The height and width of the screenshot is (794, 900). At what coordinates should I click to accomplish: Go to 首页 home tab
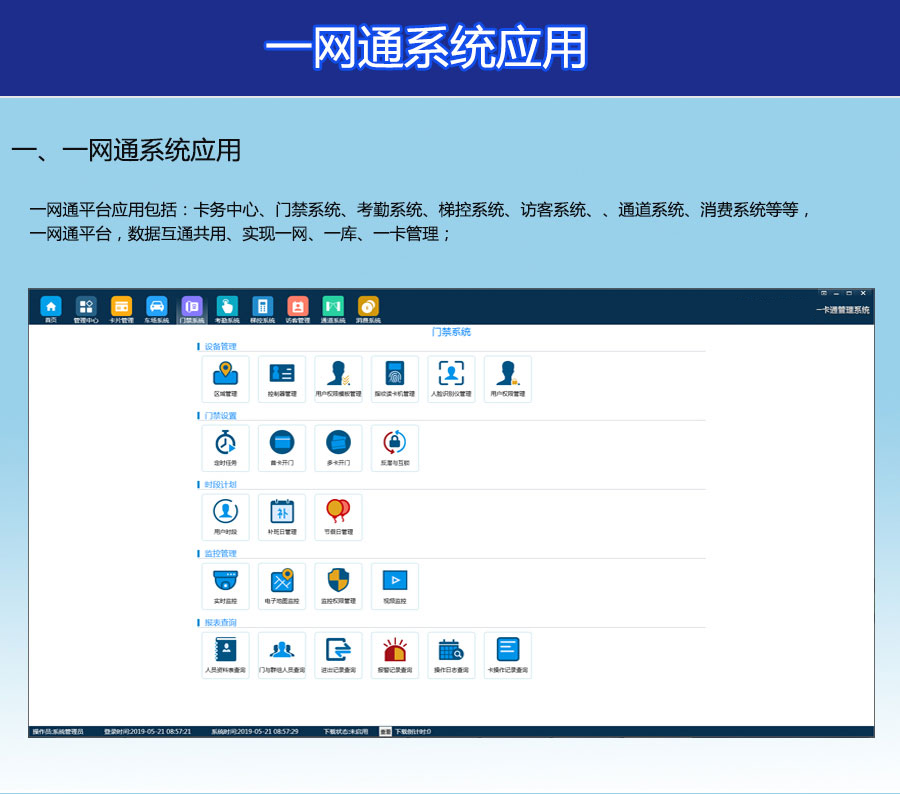pos(51,307)
